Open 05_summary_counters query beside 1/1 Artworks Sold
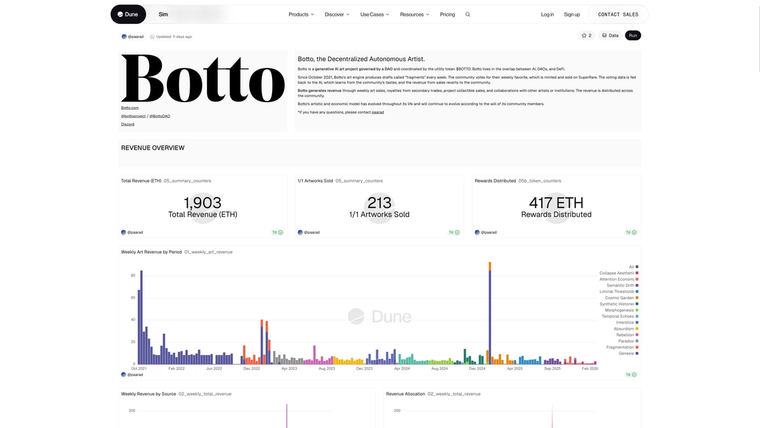Image resolution: width=760 pixels, height=428 pixels. [359, 181]
